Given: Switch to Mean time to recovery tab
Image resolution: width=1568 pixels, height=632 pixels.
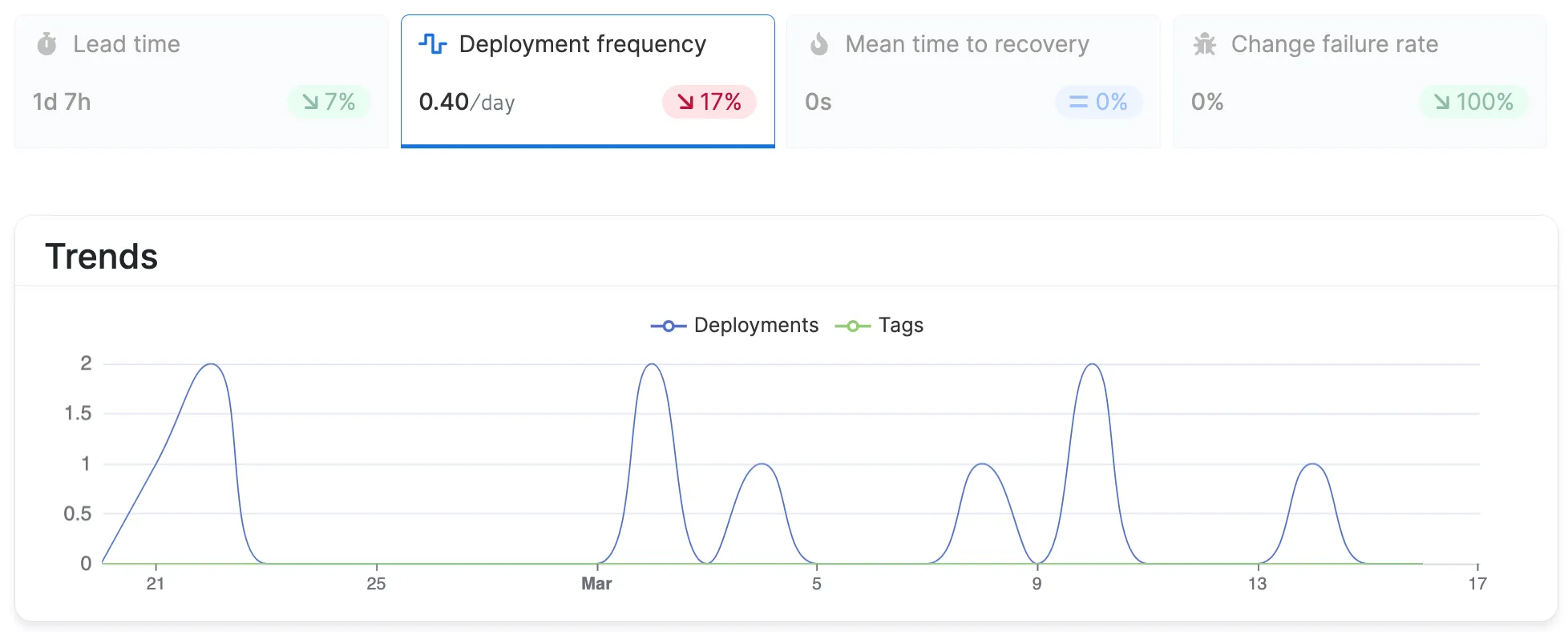Looking at the screenshot, I should pyautogui.click(x=973, y=81).
